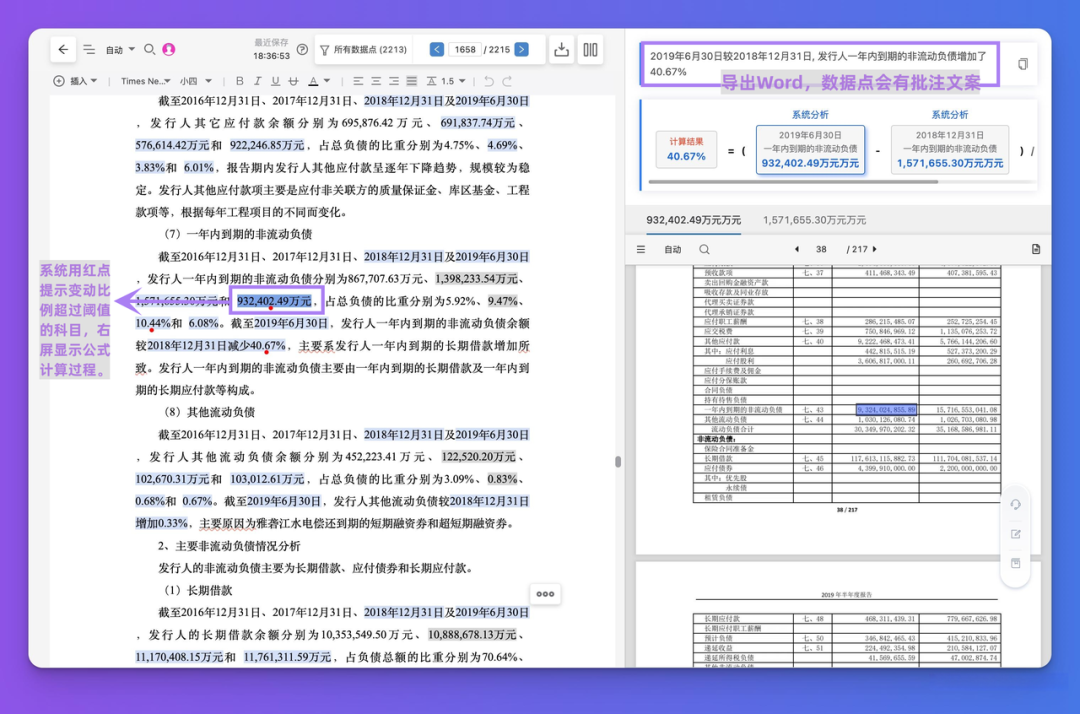Screen dimensions: 1080x714
Task: Click the 1,398,233.54万元 data point
Action: [477, 279]
